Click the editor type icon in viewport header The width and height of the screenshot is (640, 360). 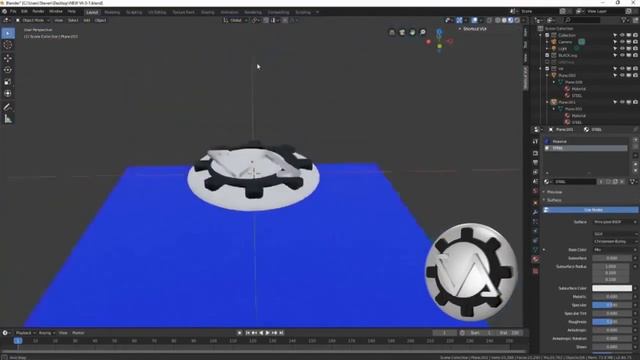(x=7, y=20)
